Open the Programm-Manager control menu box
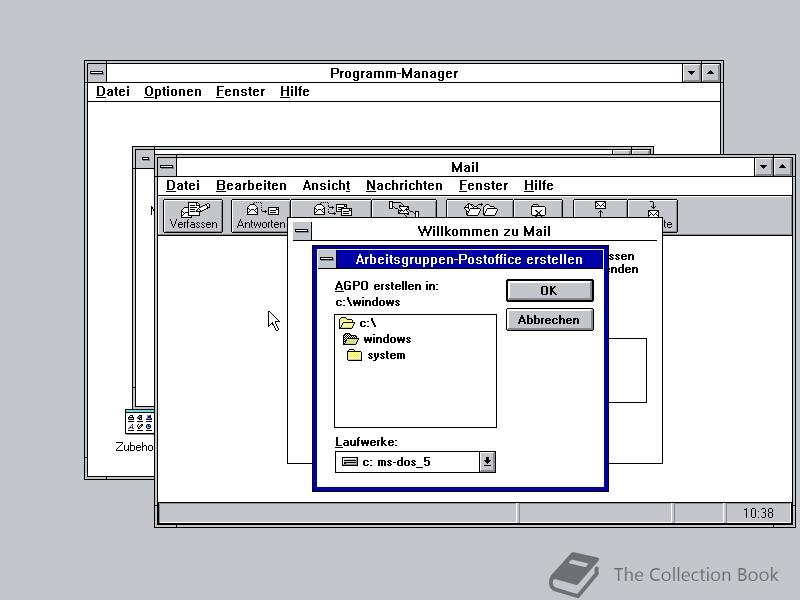Viewport: 800px width, 600px height. click(97, 73)
